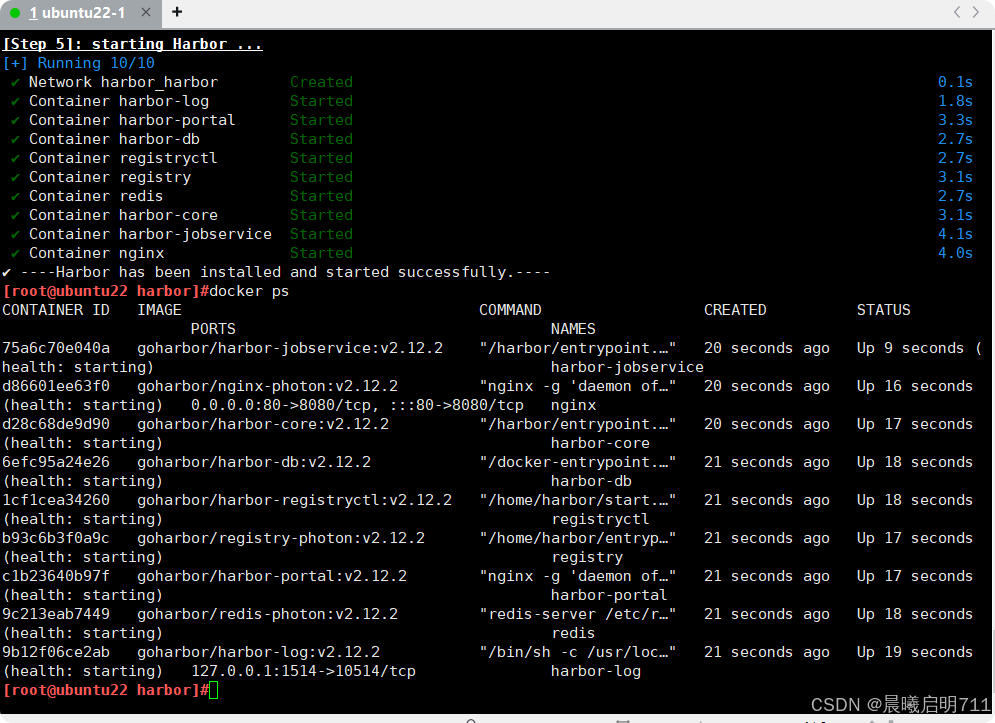This screenshot has width=995, height=723.
Task: Select container ID 75a6c70e040a
Action: [56, 348]
